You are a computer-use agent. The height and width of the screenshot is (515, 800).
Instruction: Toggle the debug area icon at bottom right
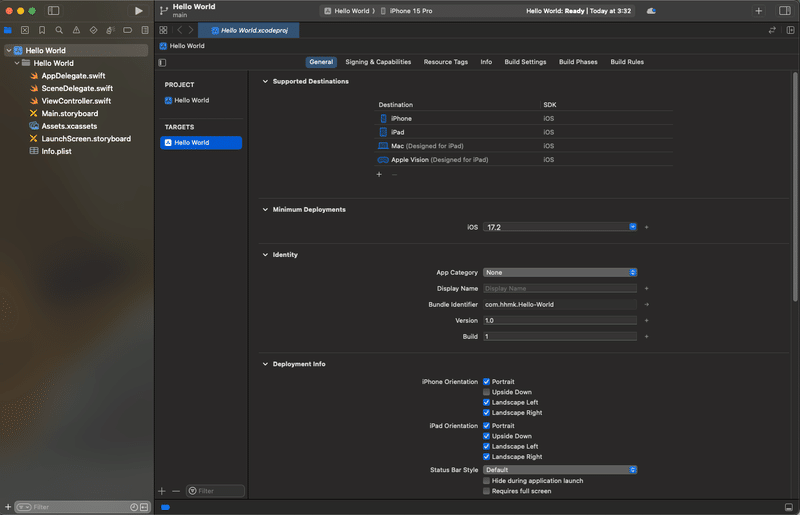789,507
